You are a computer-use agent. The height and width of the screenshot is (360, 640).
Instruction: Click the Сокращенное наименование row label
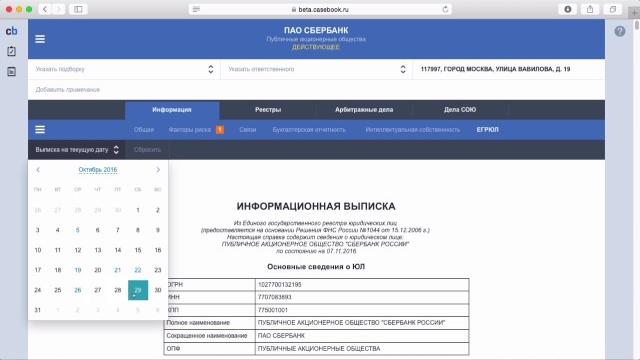207,336
